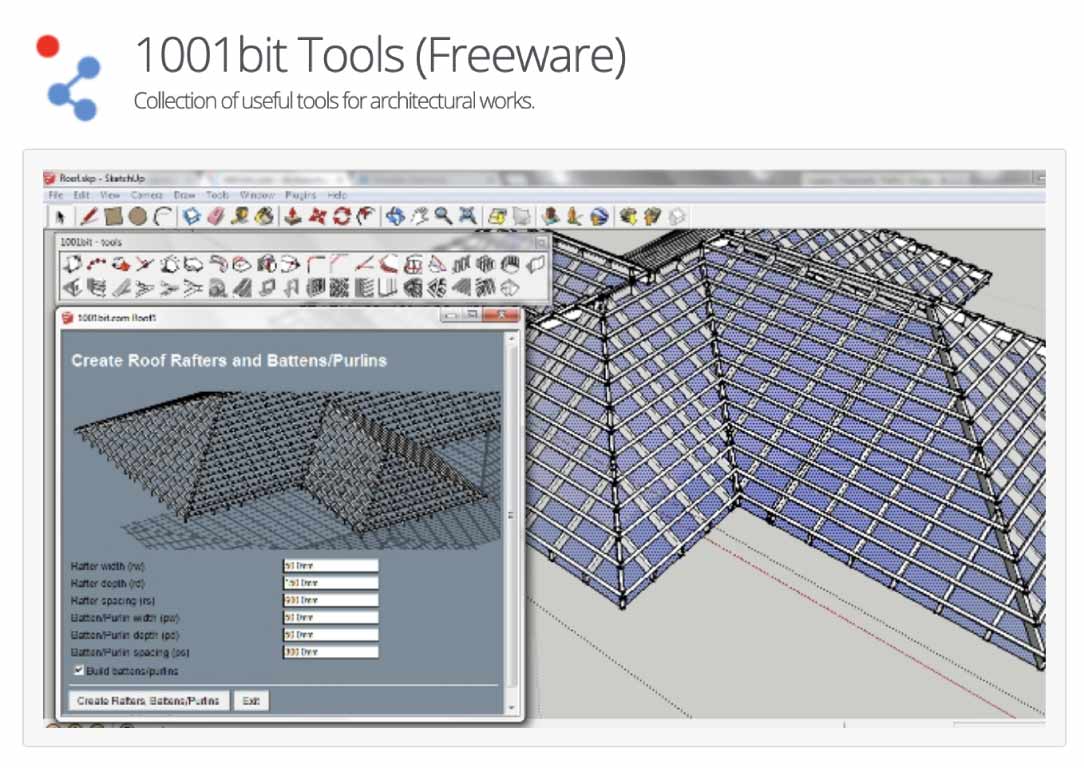Activate the Arc tool
Image resolution: width=1084 pixels, height=768 pixels.
pos(162,216)
